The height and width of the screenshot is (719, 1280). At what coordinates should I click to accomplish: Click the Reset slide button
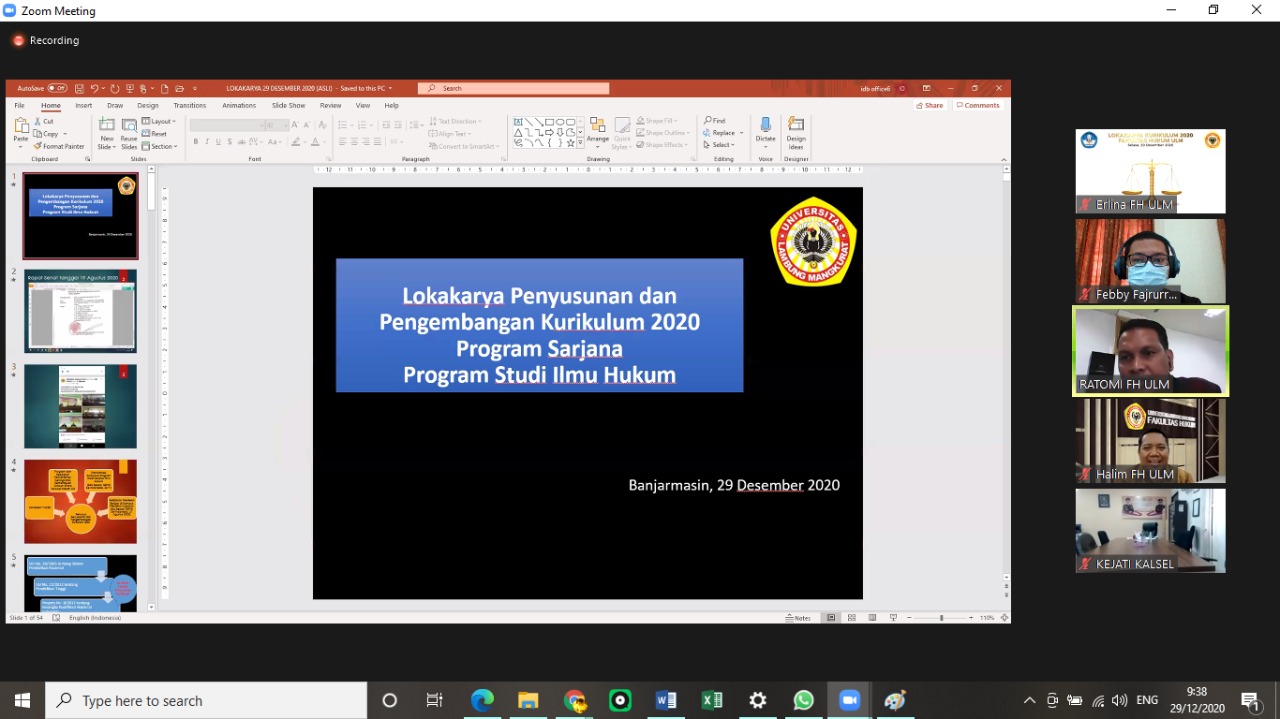click(x=155, y=134)
